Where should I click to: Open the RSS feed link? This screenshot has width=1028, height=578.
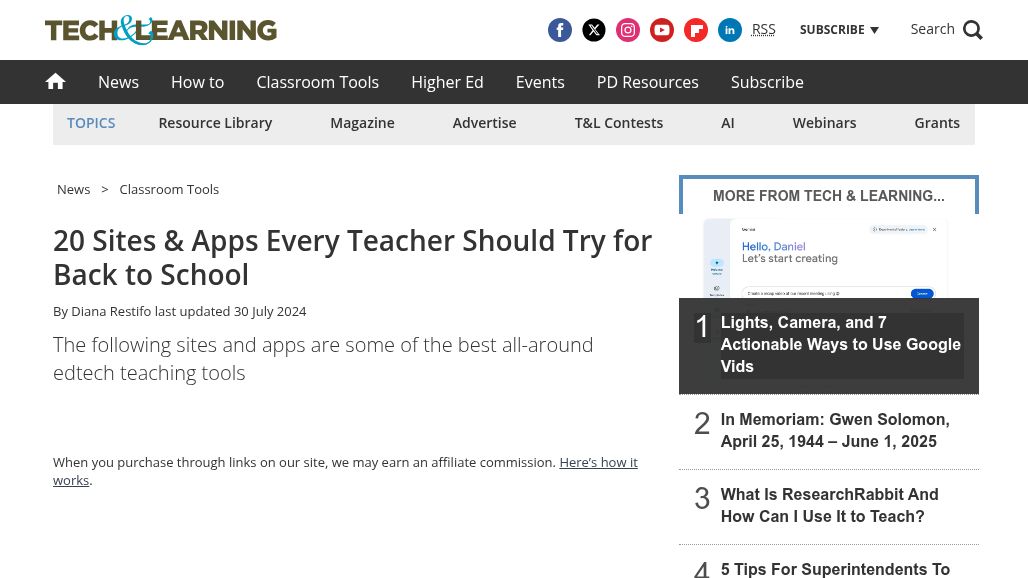(763, 29)
